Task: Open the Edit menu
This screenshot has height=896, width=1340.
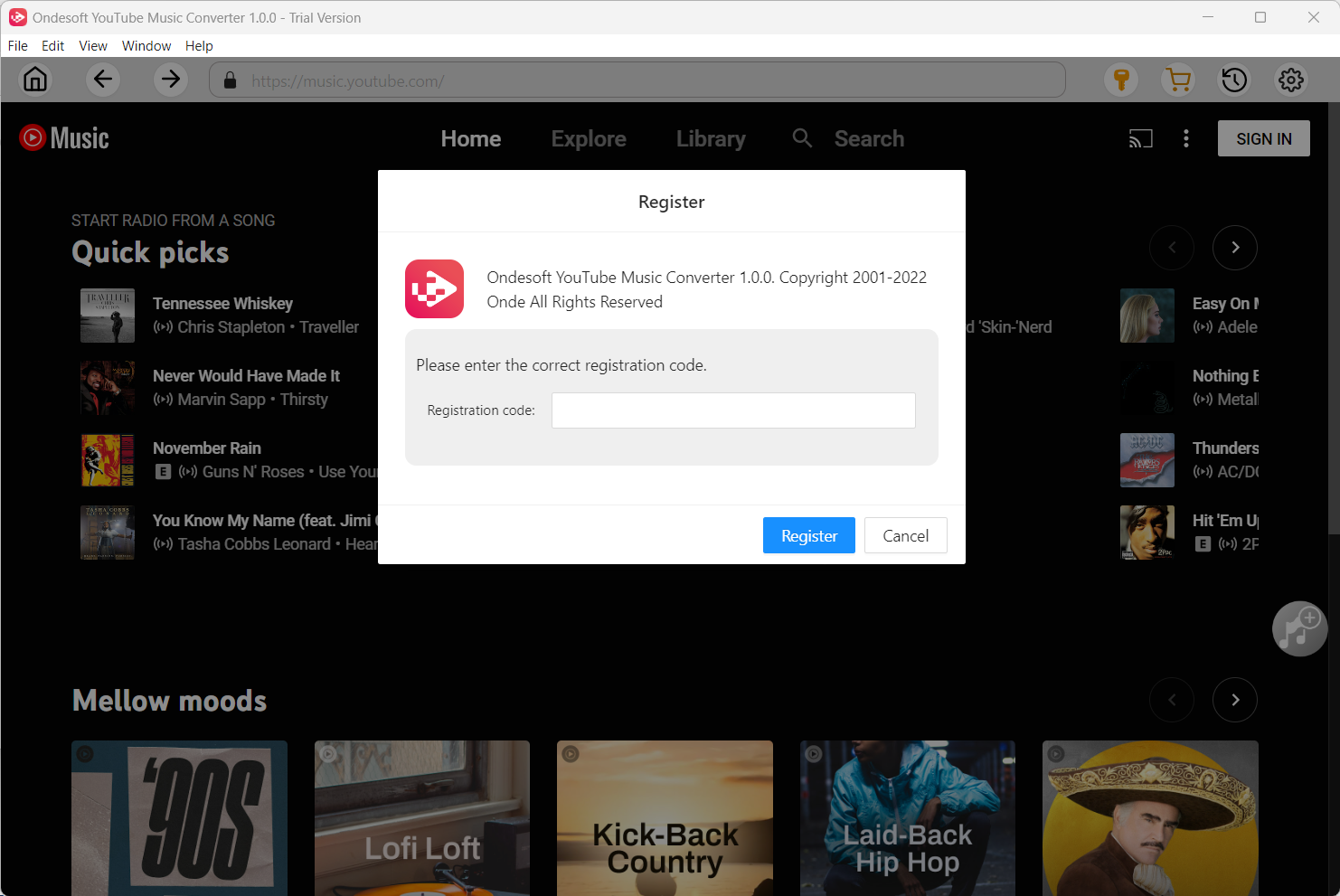Action: 53,46
